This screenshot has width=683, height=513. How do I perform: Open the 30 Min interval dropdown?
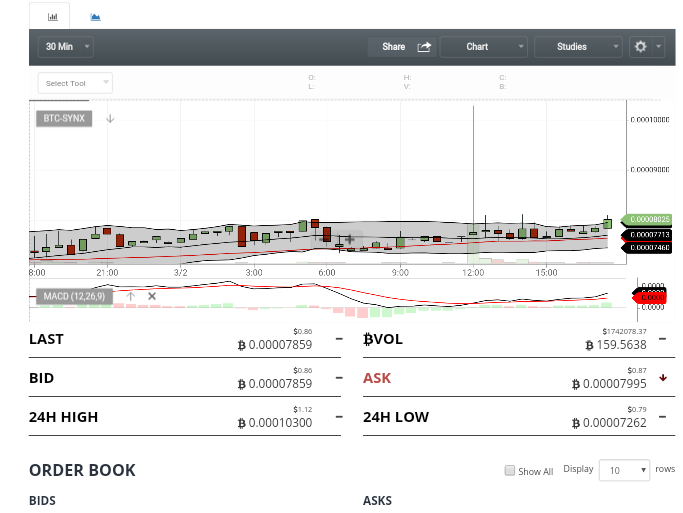[x=65, y=47]
